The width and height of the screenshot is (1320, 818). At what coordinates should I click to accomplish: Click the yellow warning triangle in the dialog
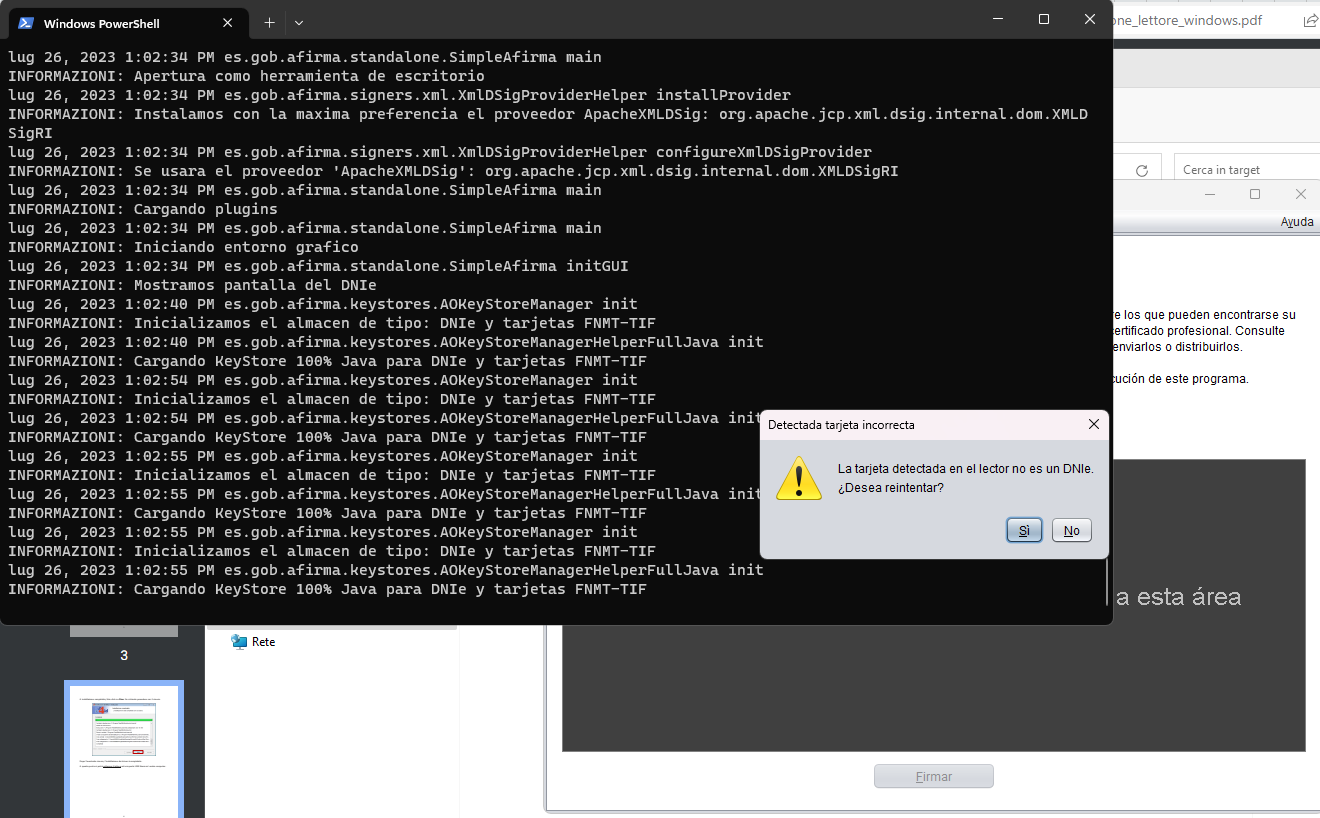[798, 480]
